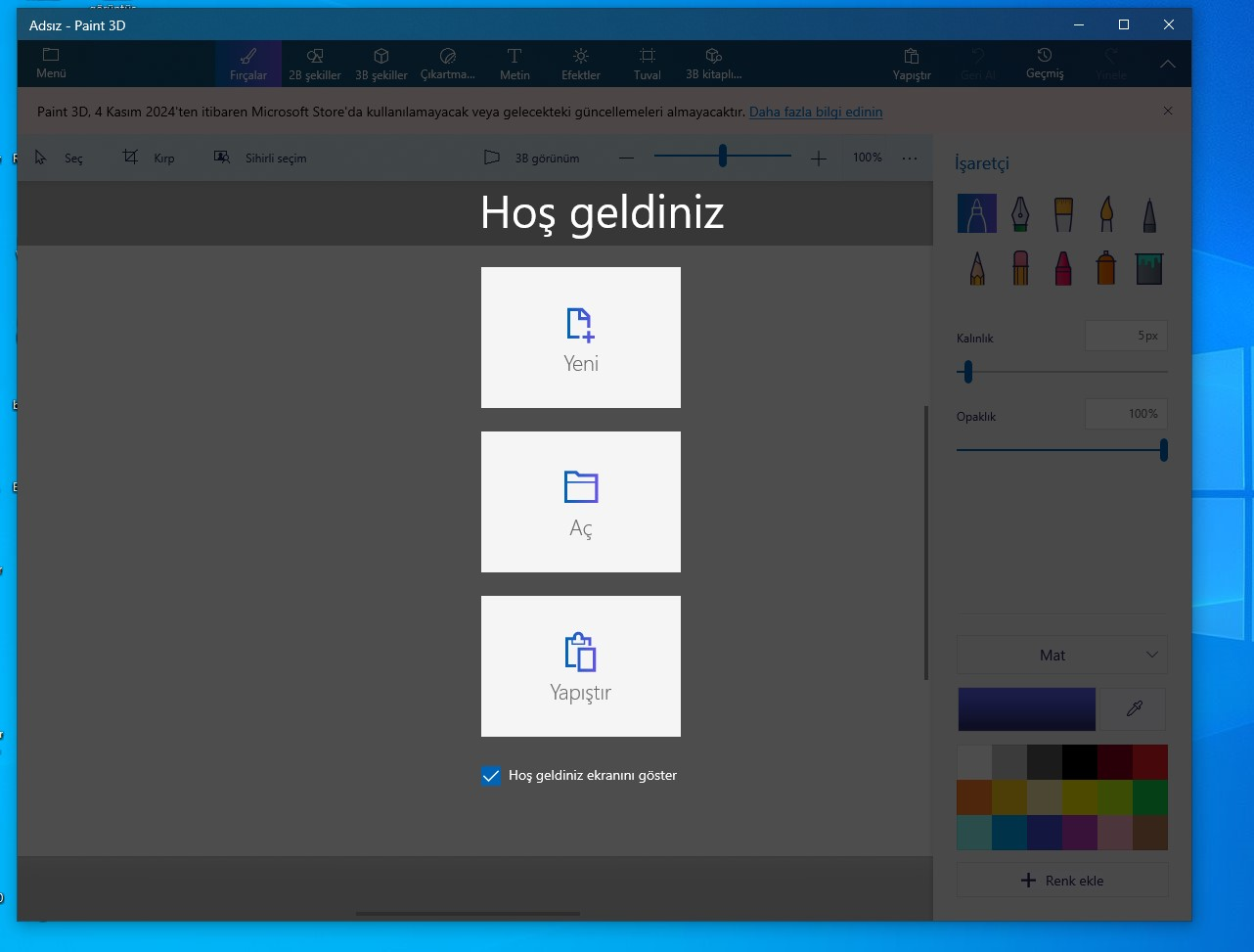
Task: Follow the Daha fazla bilgi edinin link
Action: (x=816, y=112)
